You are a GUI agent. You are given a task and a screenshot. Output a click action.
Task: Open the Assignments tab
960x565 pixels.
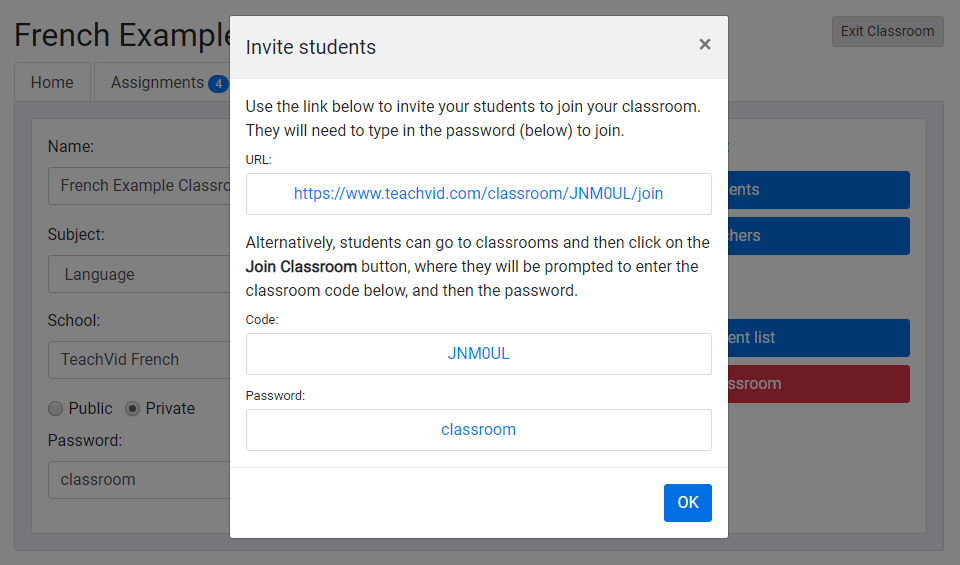pos(157,83)
